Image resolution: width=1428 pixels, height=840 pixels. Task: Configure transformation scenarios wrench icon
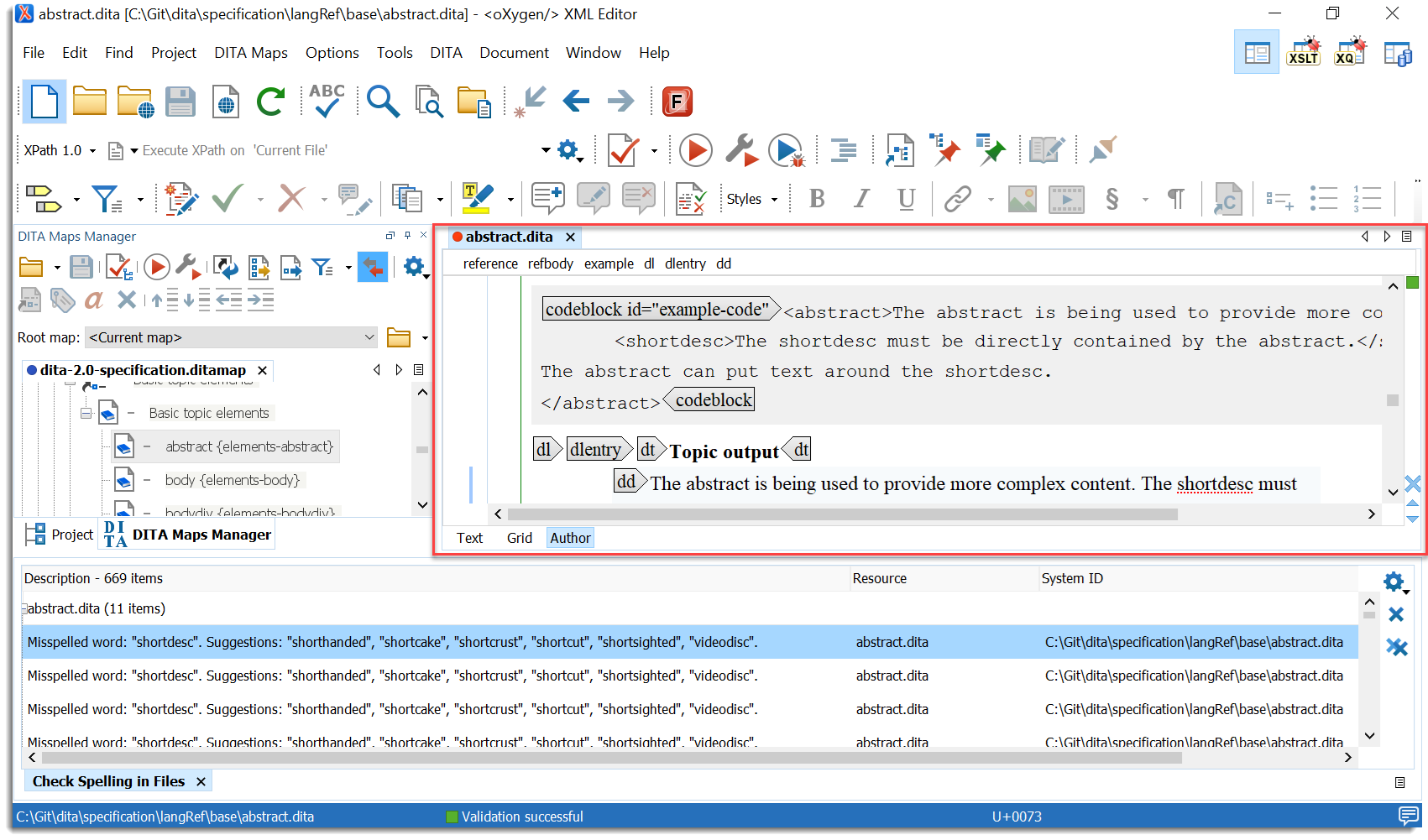(x=741, y=151)
